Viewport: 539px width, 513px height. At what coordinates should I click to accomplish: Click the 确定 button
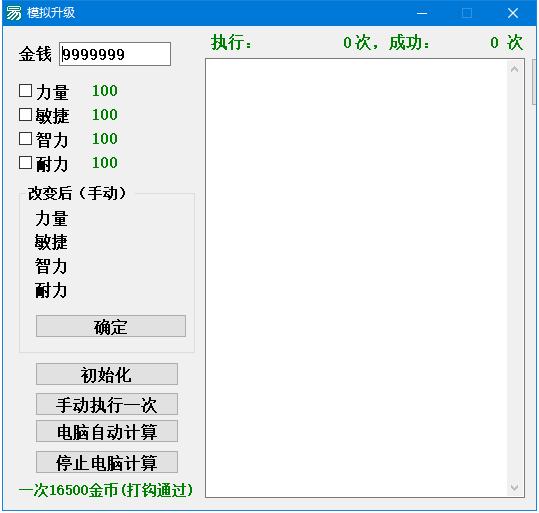click(x=111, y=326)
